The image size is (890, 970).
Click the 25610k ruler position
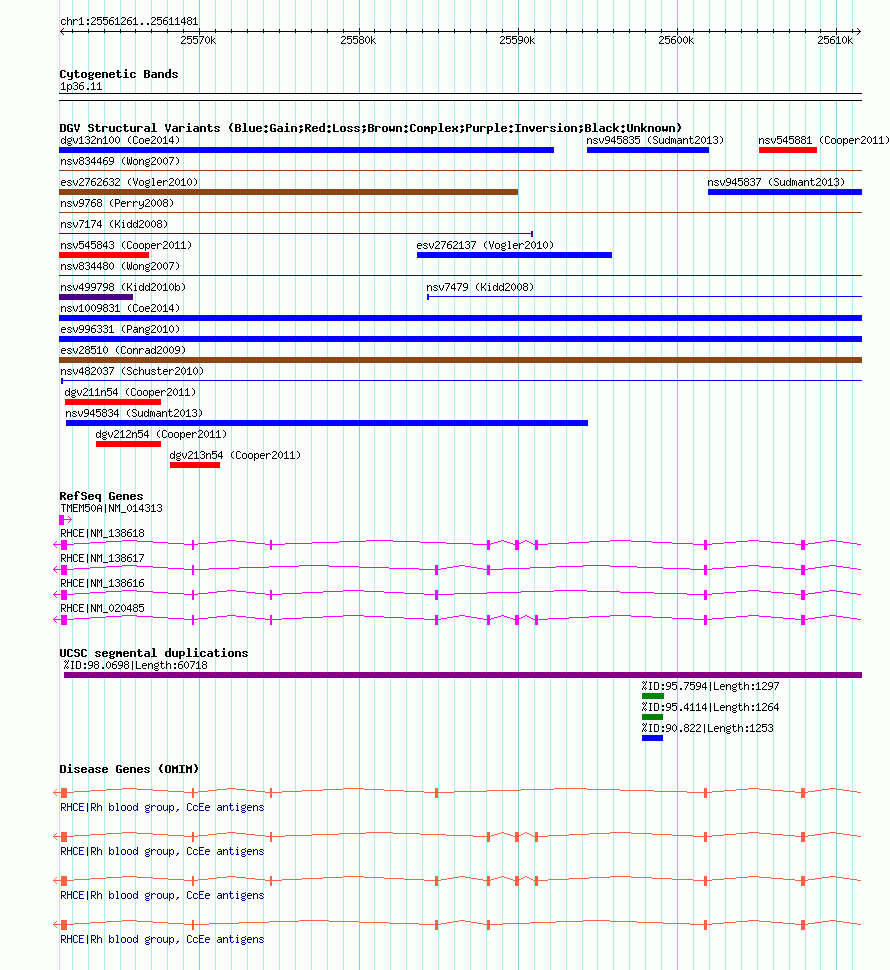(835, 40)
